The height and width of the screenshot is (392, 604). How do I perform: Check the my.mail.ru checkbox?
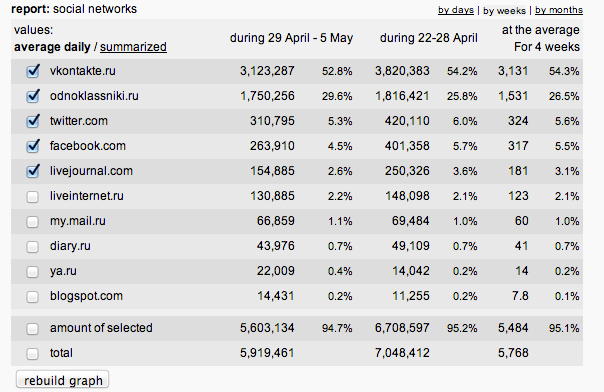[x=32, y=222]
